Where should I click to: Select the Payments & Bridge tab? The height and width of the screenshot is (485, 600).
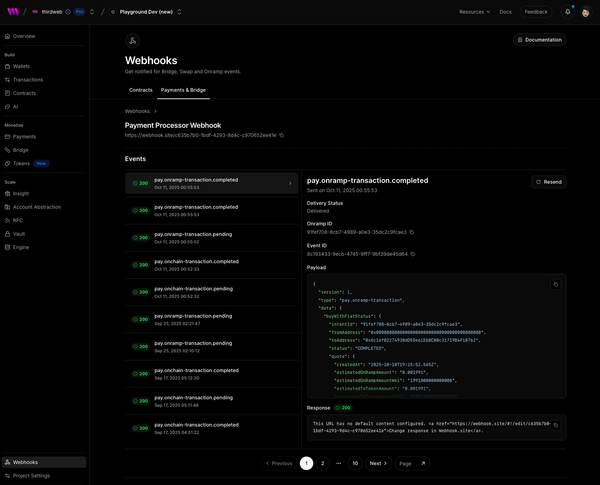(x=183, y=90)
